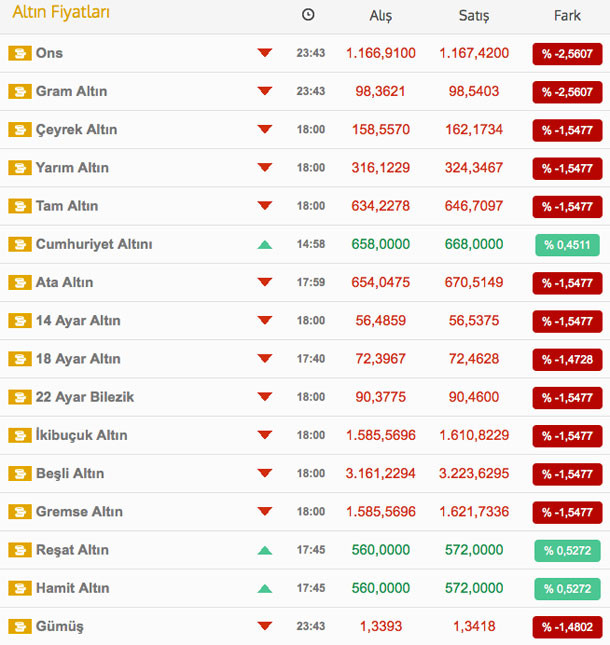Click the Alış column header
The image size is (610, 645).
point(380,15)
